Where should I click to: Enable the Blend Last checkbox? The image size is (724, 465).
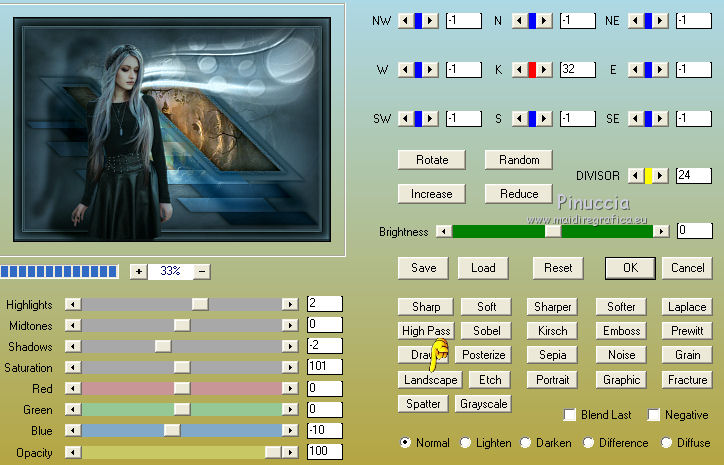click(x=570, y=415)
